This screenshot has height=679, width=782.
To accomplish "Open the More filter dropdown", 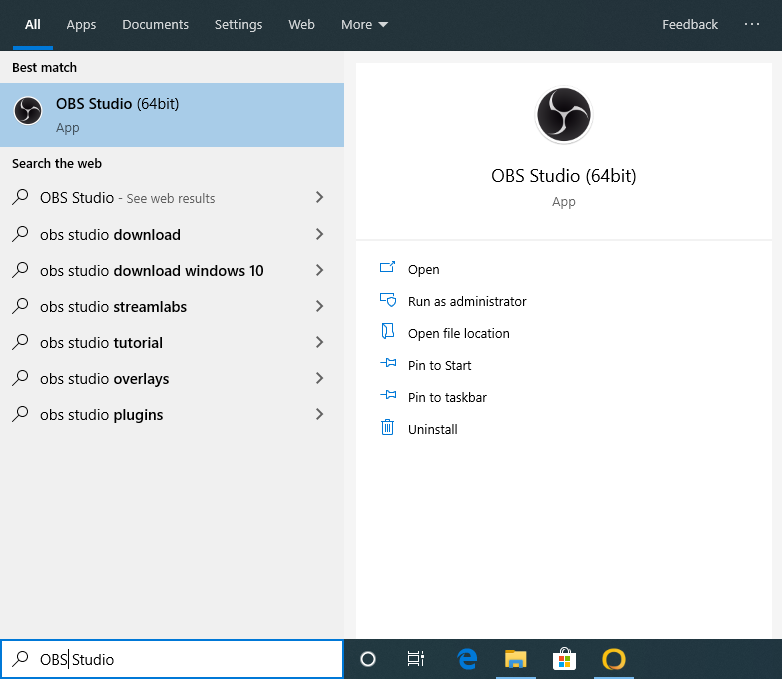I will 364,24.
